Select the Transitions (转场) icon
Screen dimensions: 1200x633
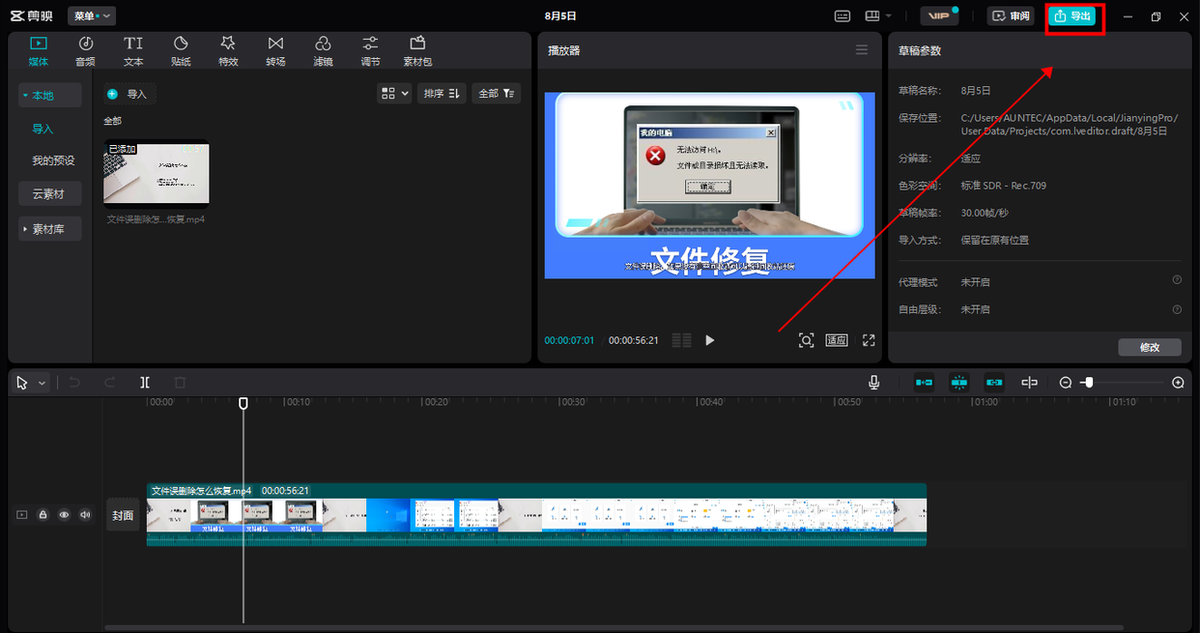click(x=275, y=51)
